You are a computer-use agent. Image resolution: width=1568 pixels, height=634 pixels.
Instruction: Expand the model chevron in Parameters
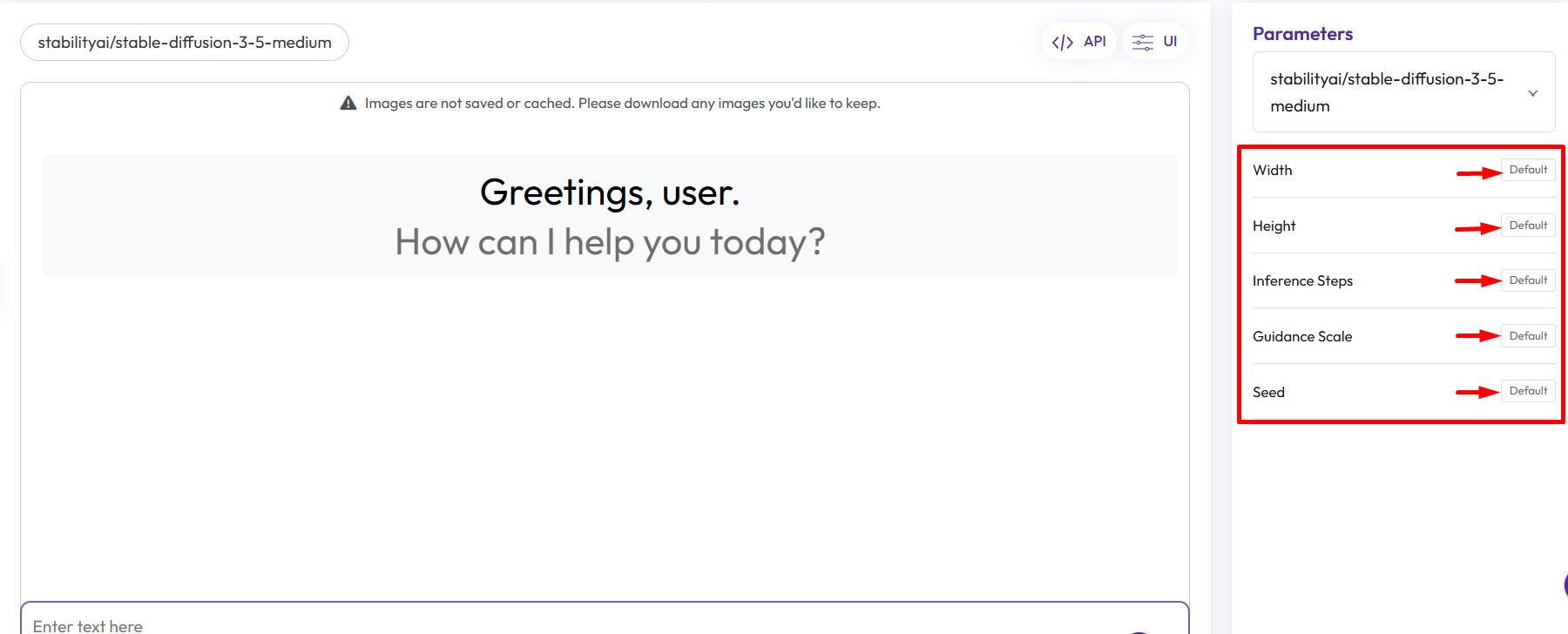pos(1533,93)
